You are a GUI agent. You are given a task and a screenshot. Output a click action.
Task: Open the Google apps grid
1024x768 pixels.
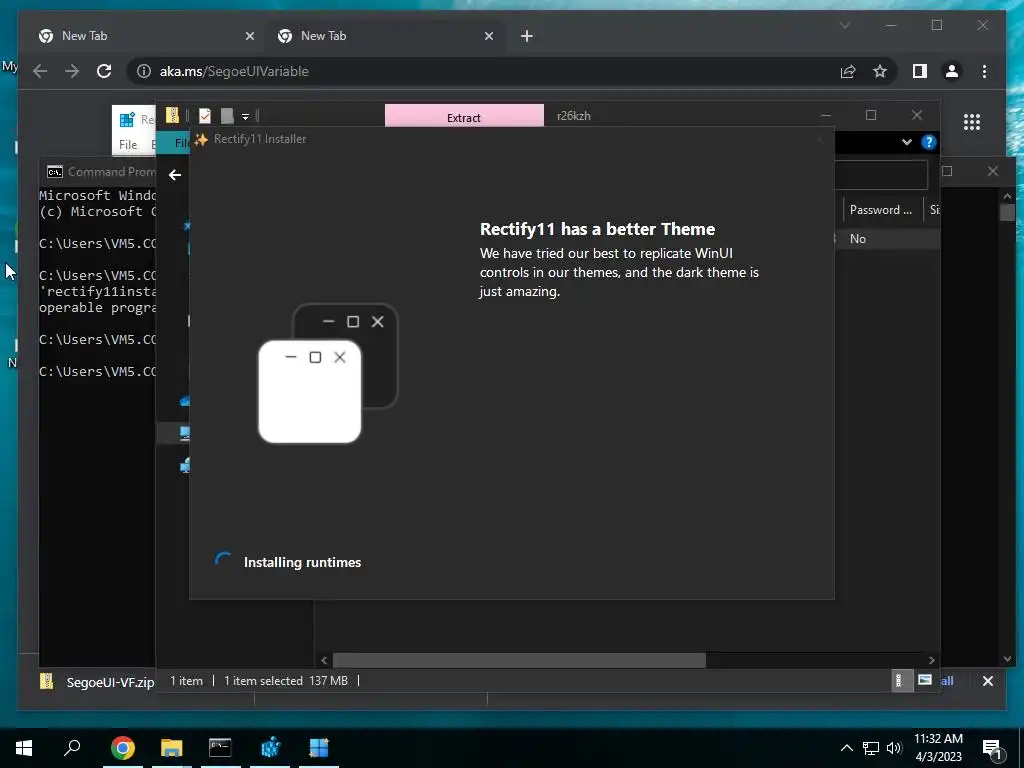[972, 122]
